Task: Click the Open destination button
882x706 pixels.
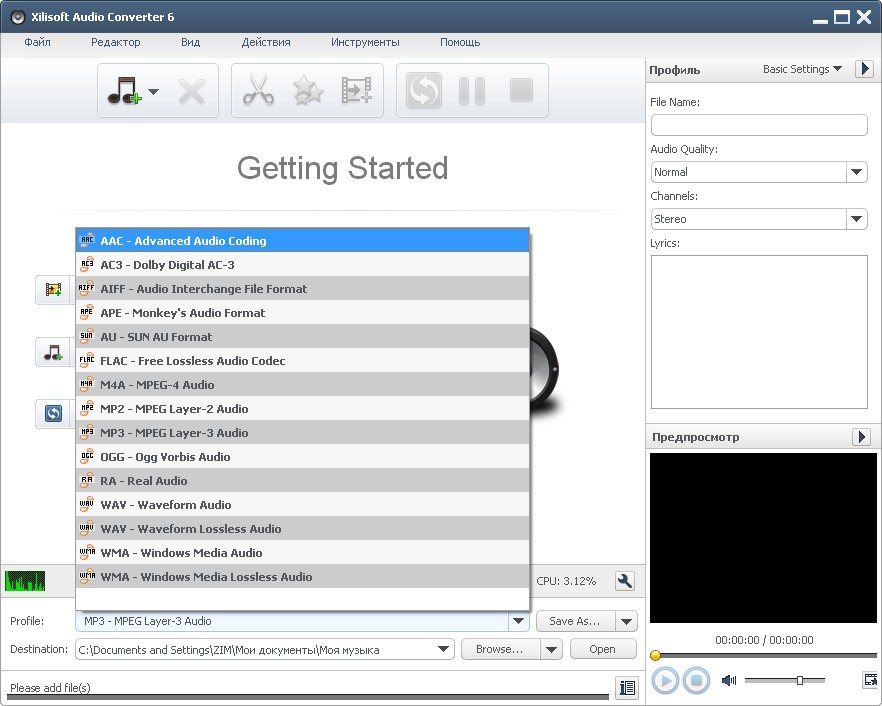Action: [x=603, y=649]
